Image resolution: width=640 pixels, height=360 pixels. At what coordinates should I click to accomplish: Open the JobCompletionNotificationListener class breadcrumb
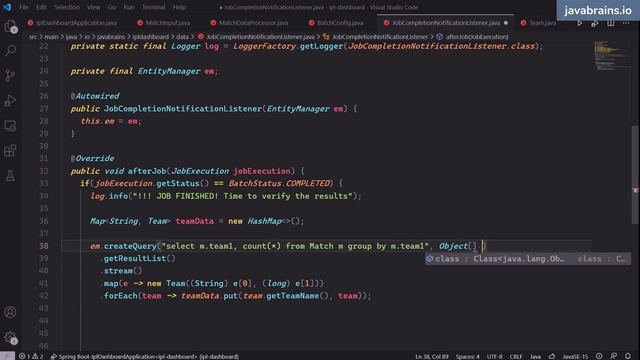click(375, 37)
